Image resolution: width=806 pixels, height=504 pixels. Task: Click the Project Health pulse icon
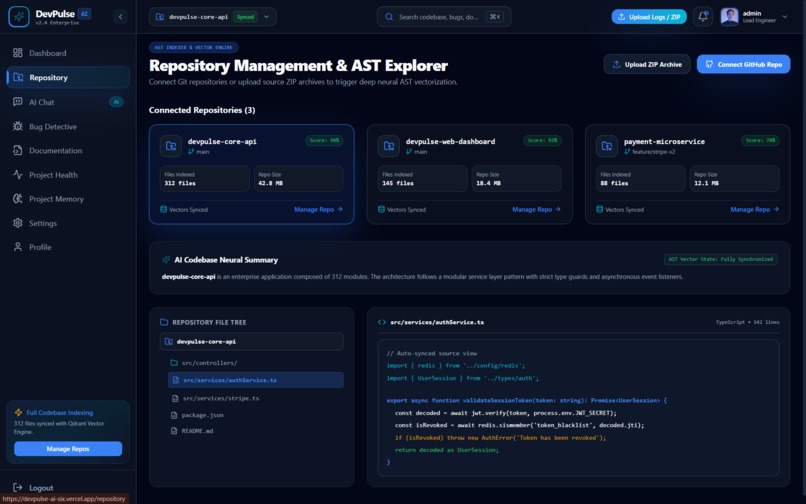17,174
